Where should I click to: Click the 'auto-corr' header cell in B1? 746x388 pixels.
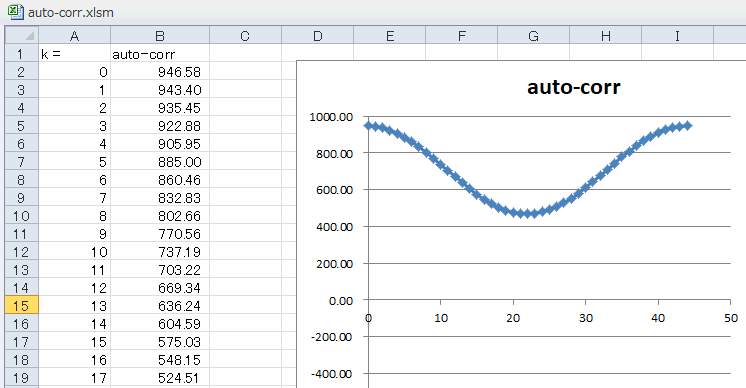pos(160,54)
